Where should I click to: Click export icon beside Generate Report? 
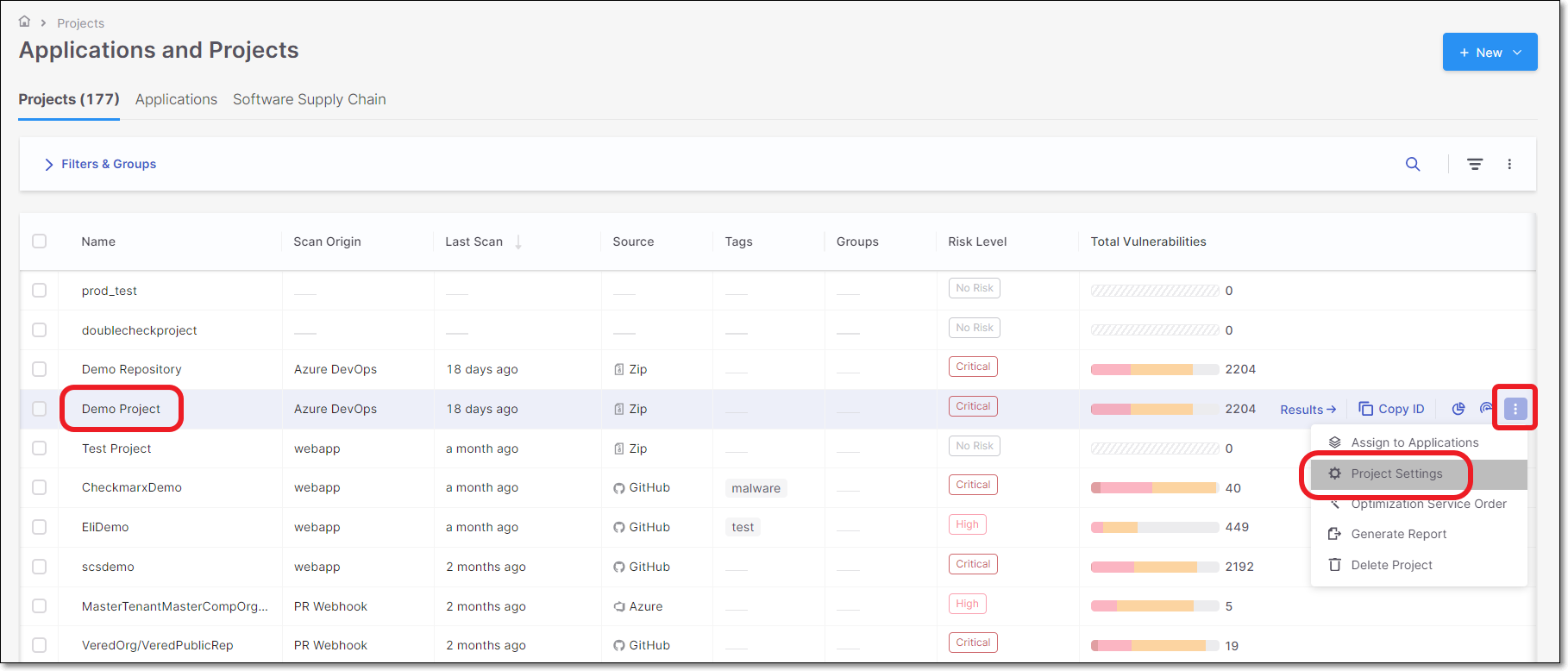coord(1334,534)
